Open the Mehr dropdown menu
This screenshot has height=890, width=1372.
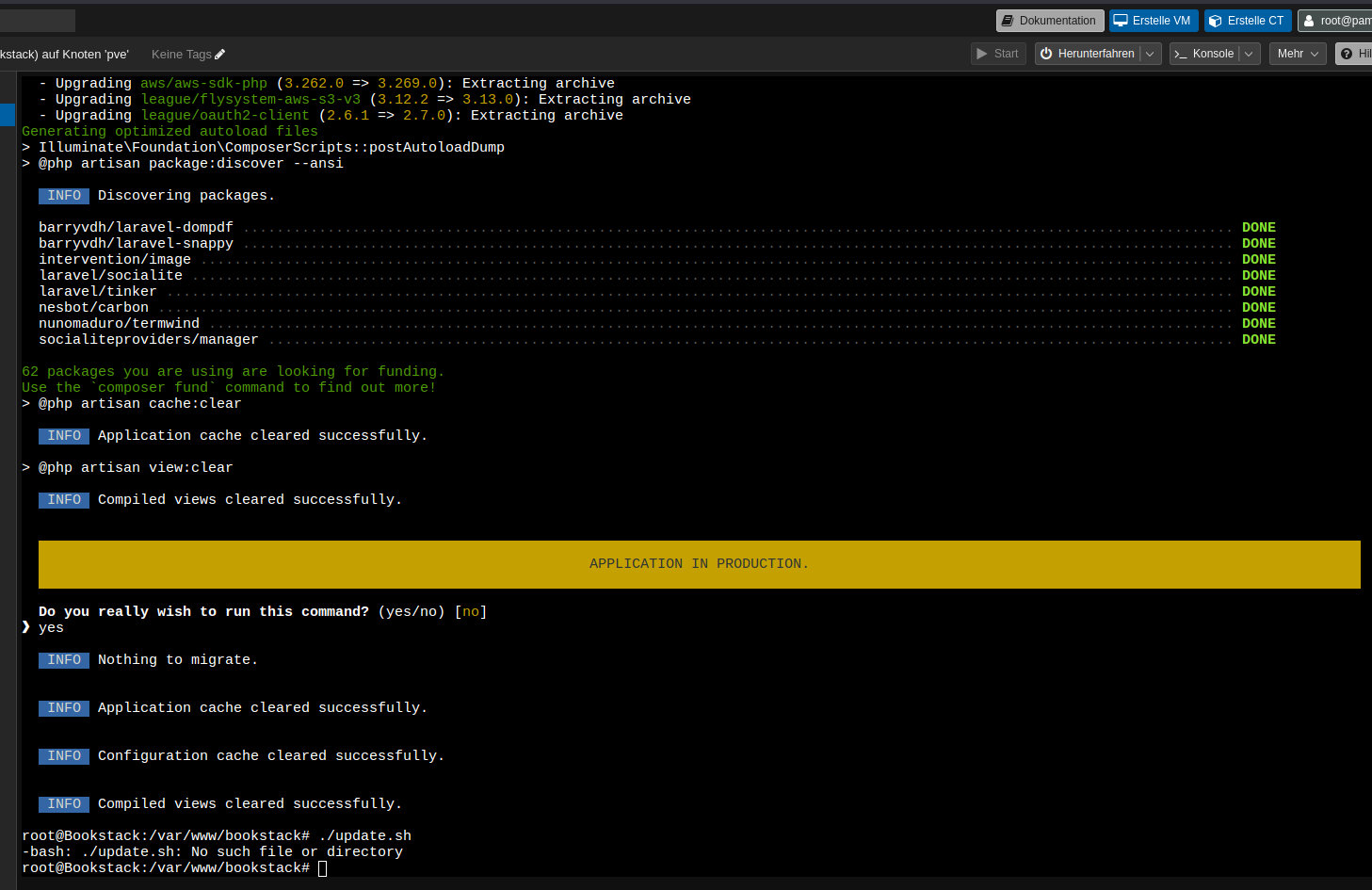tap(1298, 54)
